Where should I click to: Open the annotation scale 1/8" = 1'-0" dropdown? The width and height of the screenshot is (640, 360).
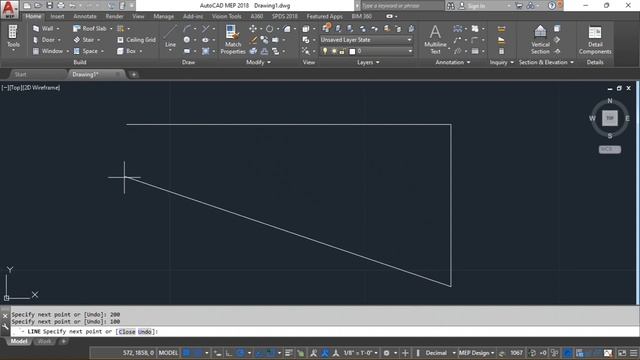[x=360, y=353]
